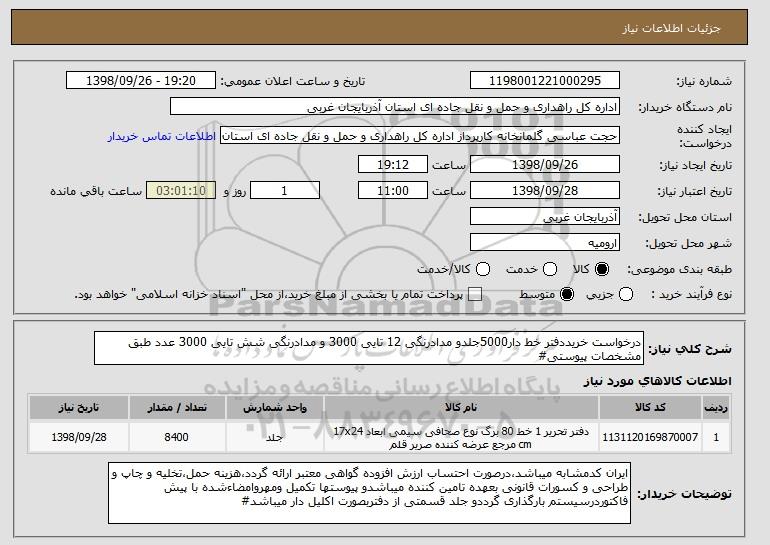Click creation date field 1398/09/26
770x545 pixels.
pyautogui.click(x=545, y=164)
